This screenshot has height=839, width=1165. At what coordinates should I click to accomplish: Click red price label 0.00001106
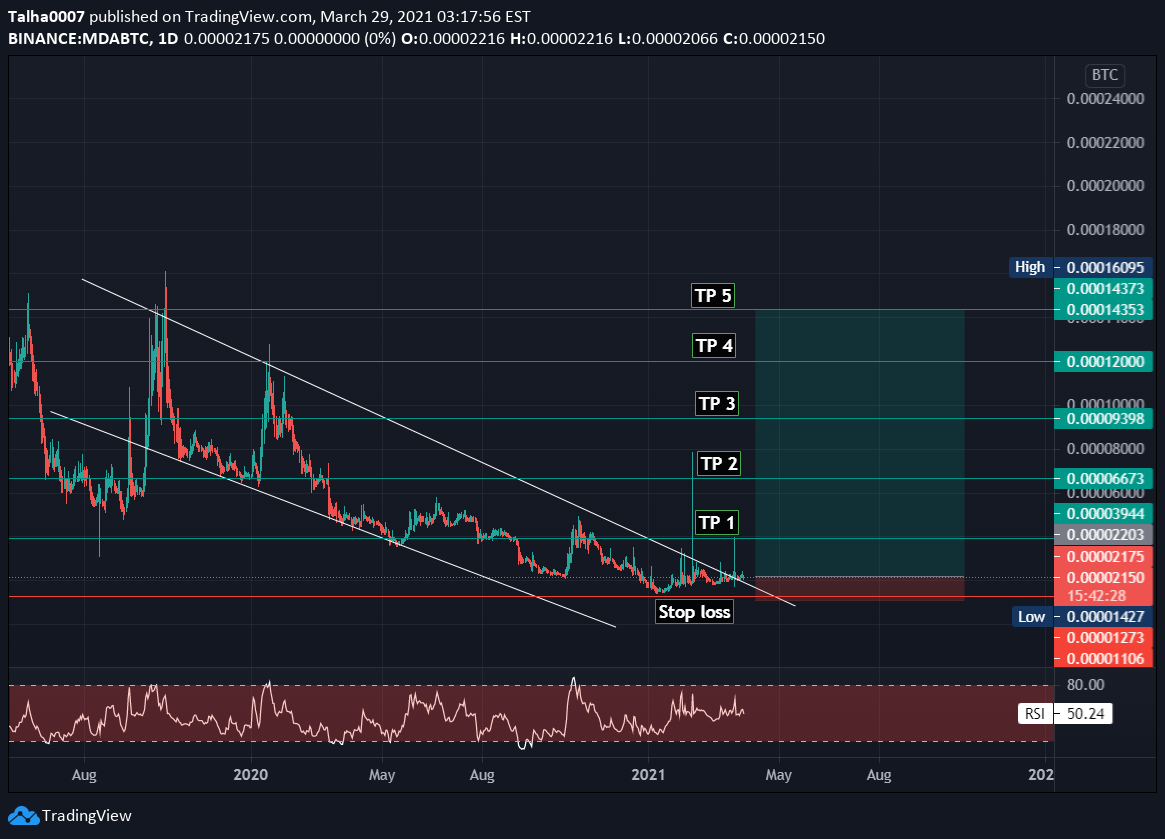pyautogui.click(x=1103, y=658)
